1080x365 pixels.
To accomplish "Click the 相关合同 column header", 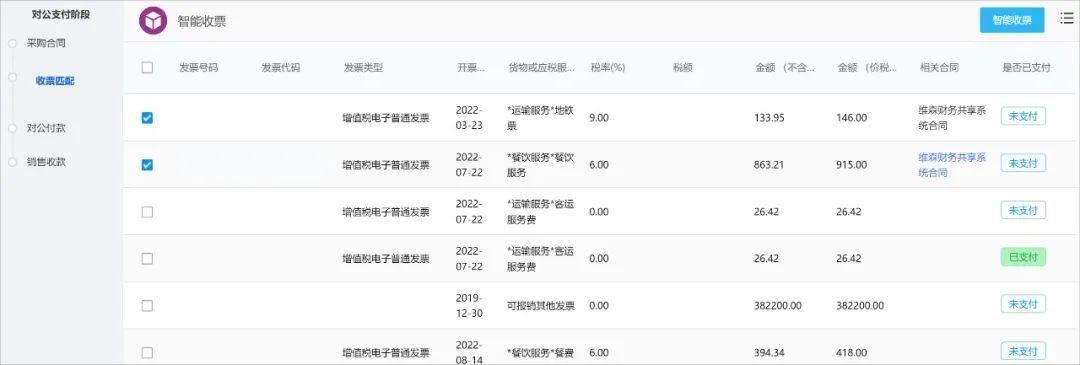I will coord(939,67).
